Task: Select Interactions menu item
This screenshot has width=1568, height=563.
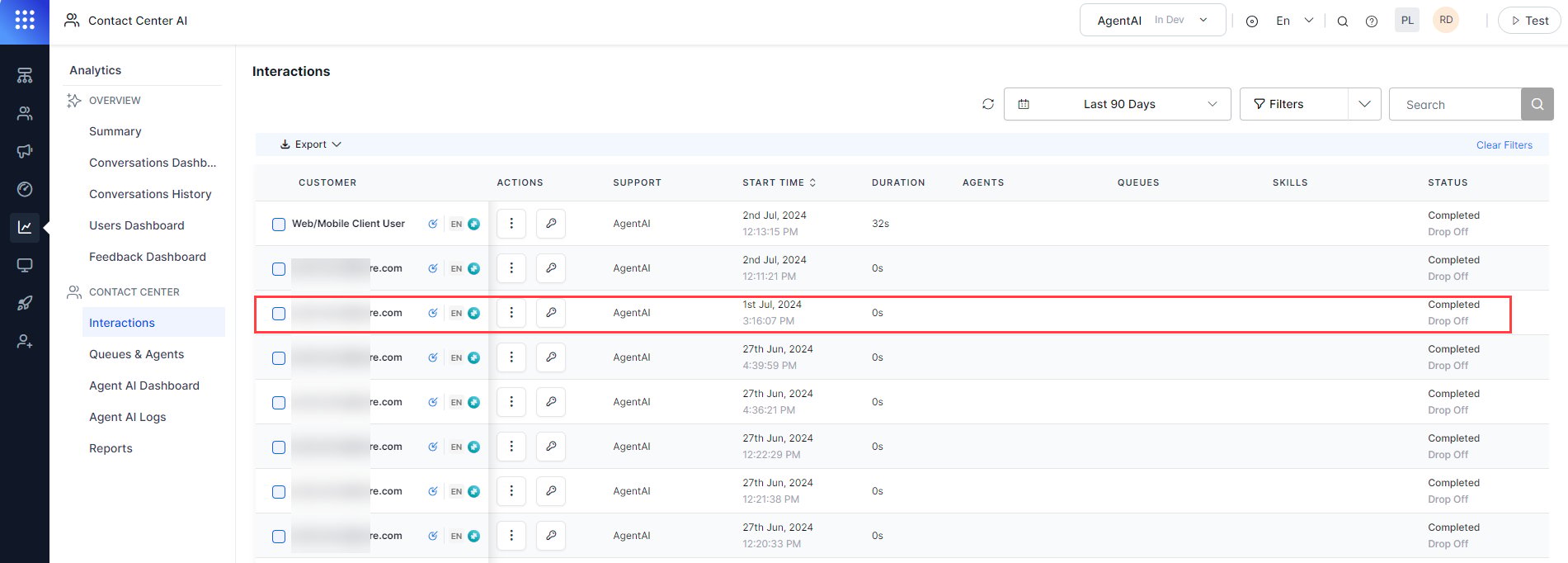Action: click(153, 323)
